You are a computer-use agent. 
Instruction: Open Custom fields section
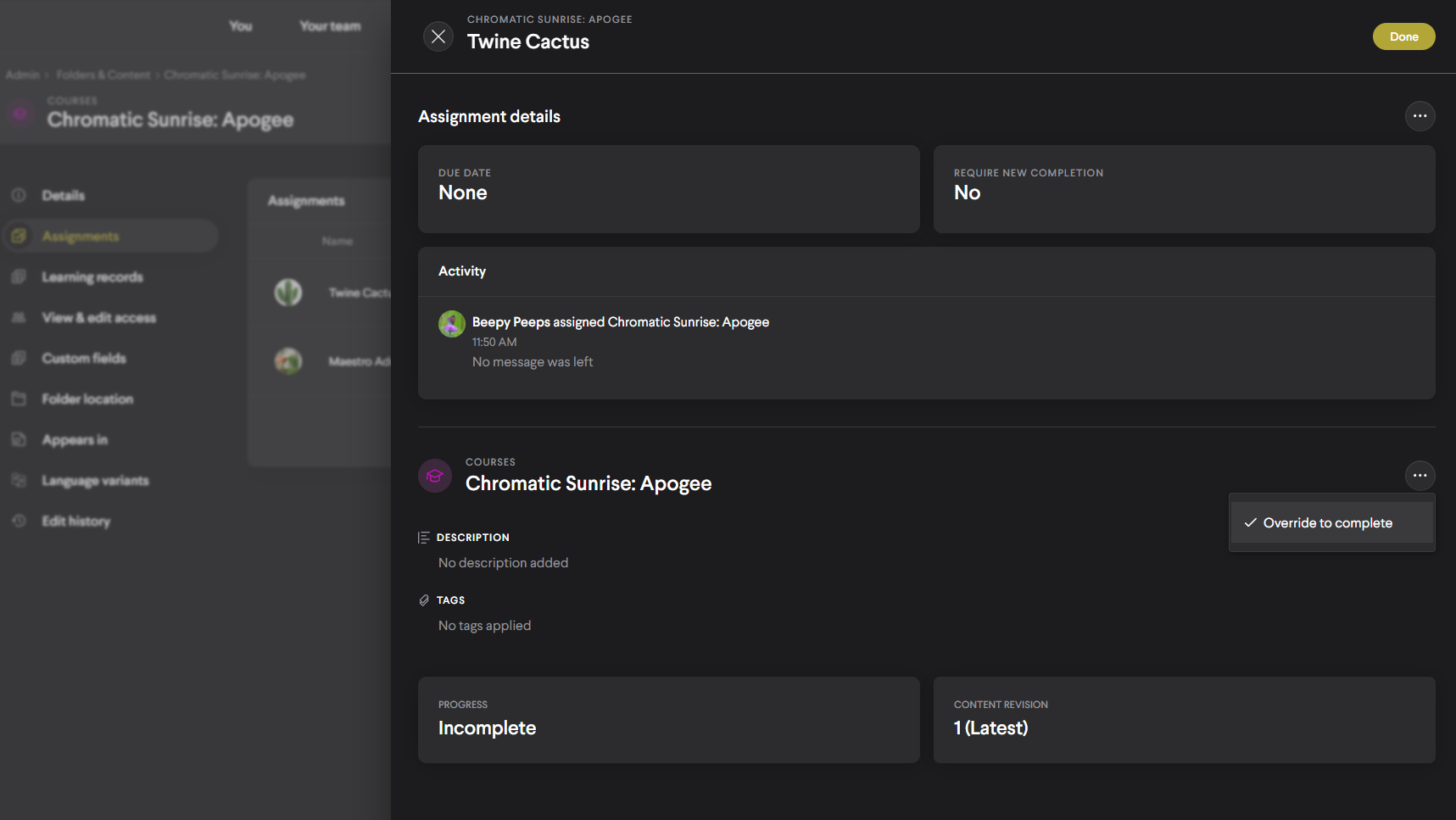tap(83, 359)
